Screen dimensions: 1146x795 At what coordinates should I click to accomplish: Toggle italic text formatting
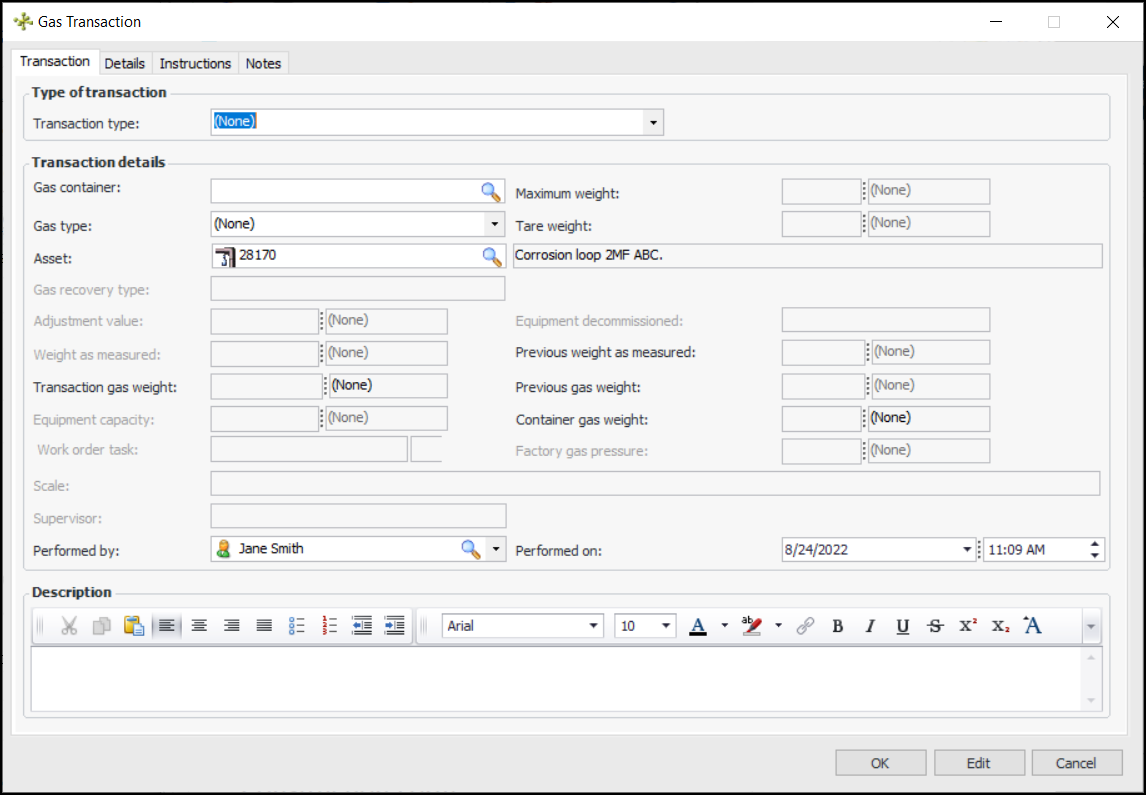click(x=870, y=626)
